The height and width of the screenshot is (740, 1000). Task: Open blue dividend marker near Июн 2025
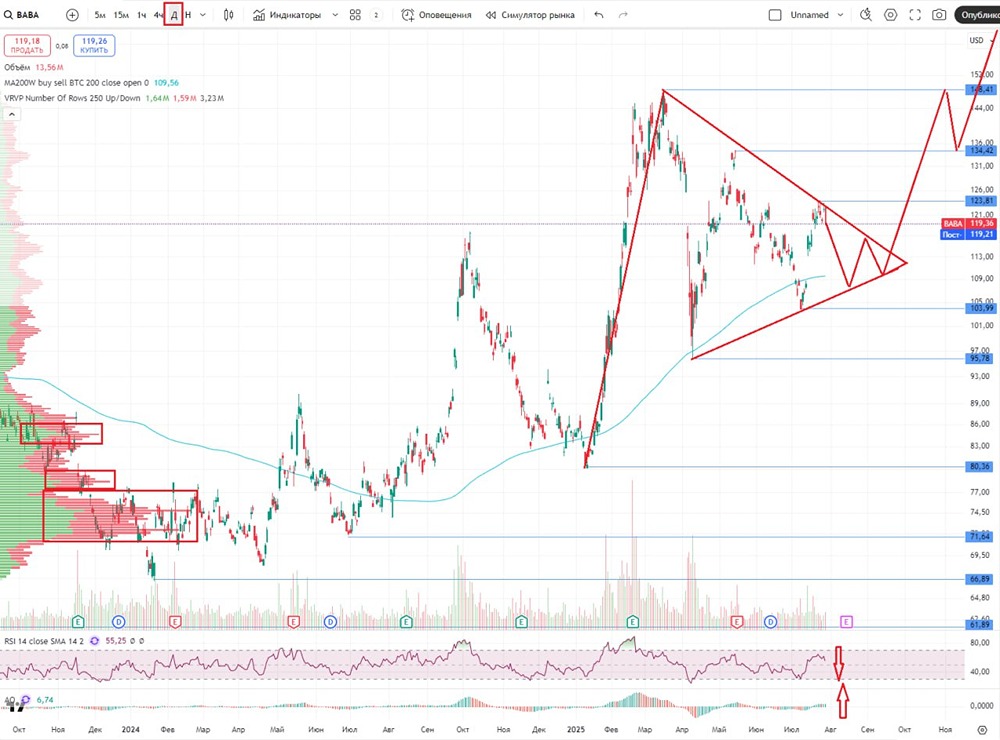(770, 621)
